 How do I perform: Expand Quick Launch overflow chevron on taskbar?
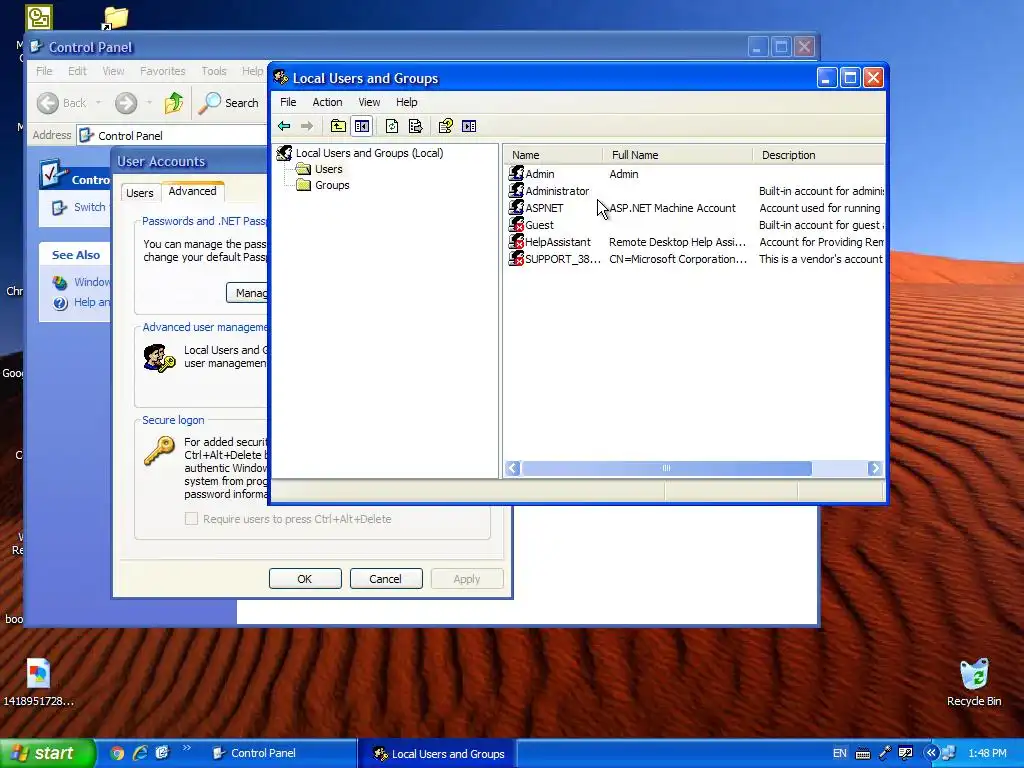coord(186,748)
